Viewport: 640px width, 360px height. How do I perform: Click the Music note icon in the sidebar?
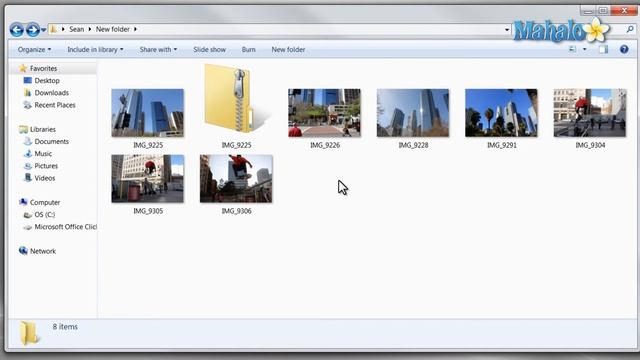27,154
